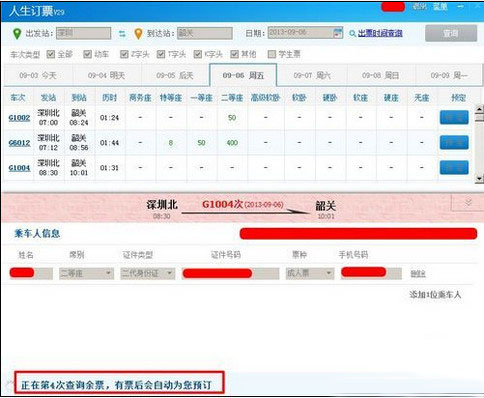Click the orange arrival station pin icon
This screenshot has height=398, width=484.
coord(138,33)
